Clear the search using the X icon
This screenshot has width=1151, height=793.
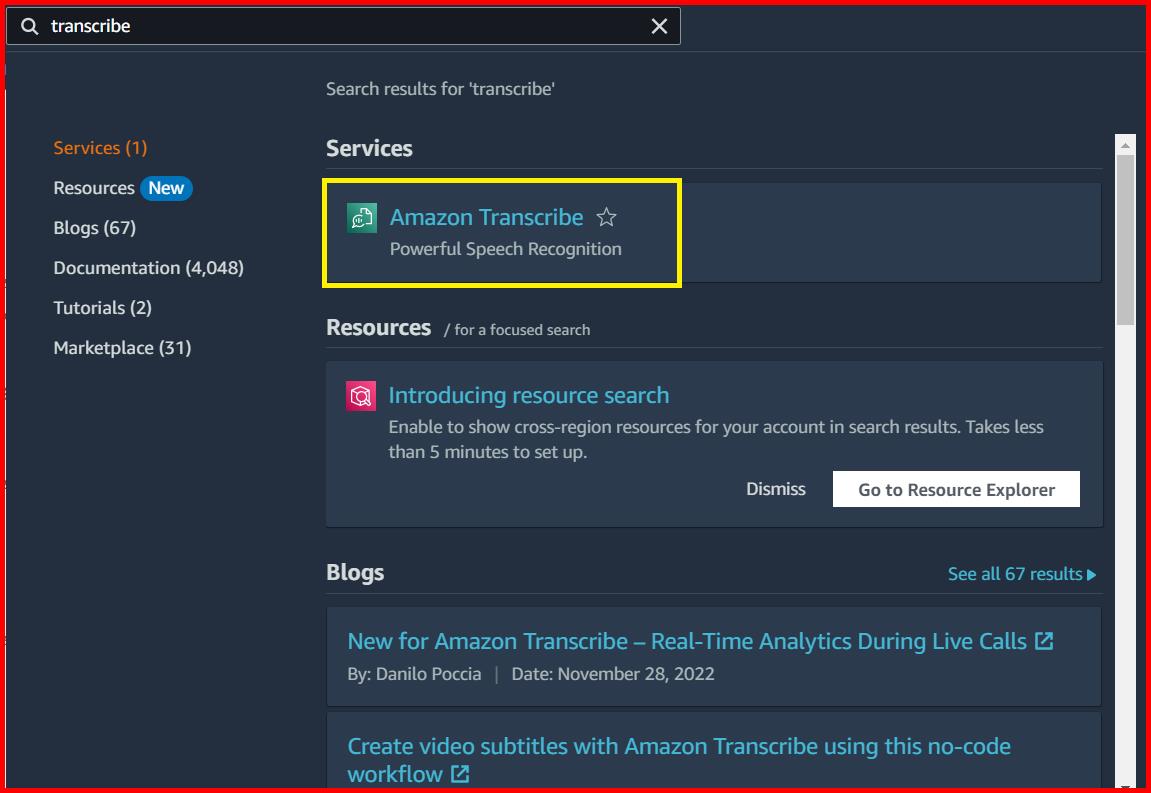pyautogui.click(x=658, y=26)
